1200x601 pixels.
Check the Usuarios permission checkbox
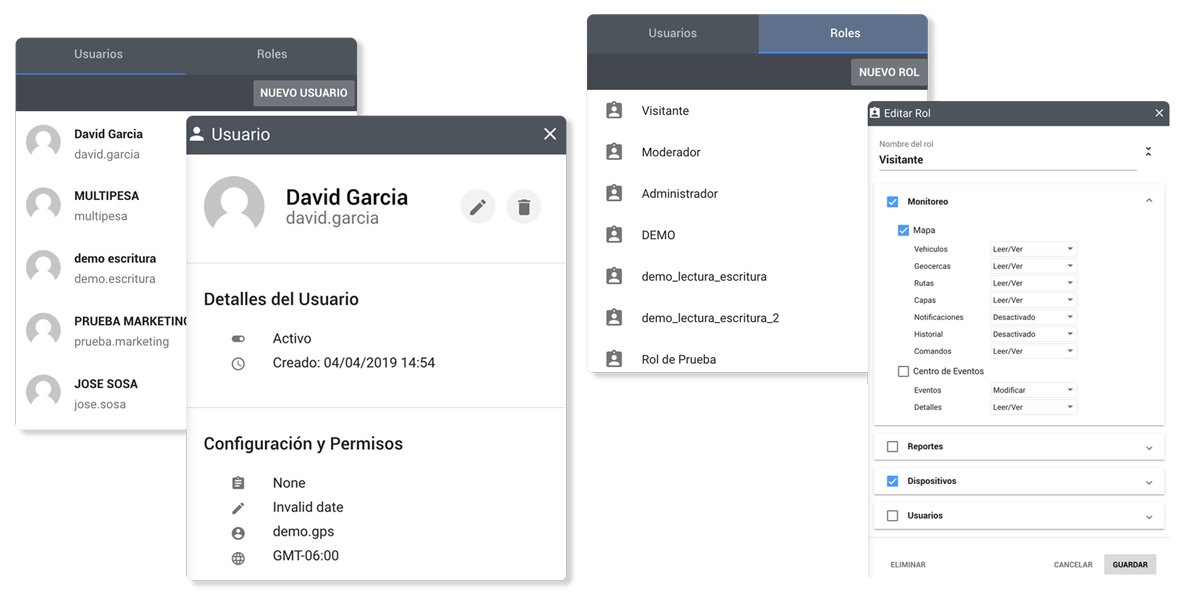coord(893,516)
